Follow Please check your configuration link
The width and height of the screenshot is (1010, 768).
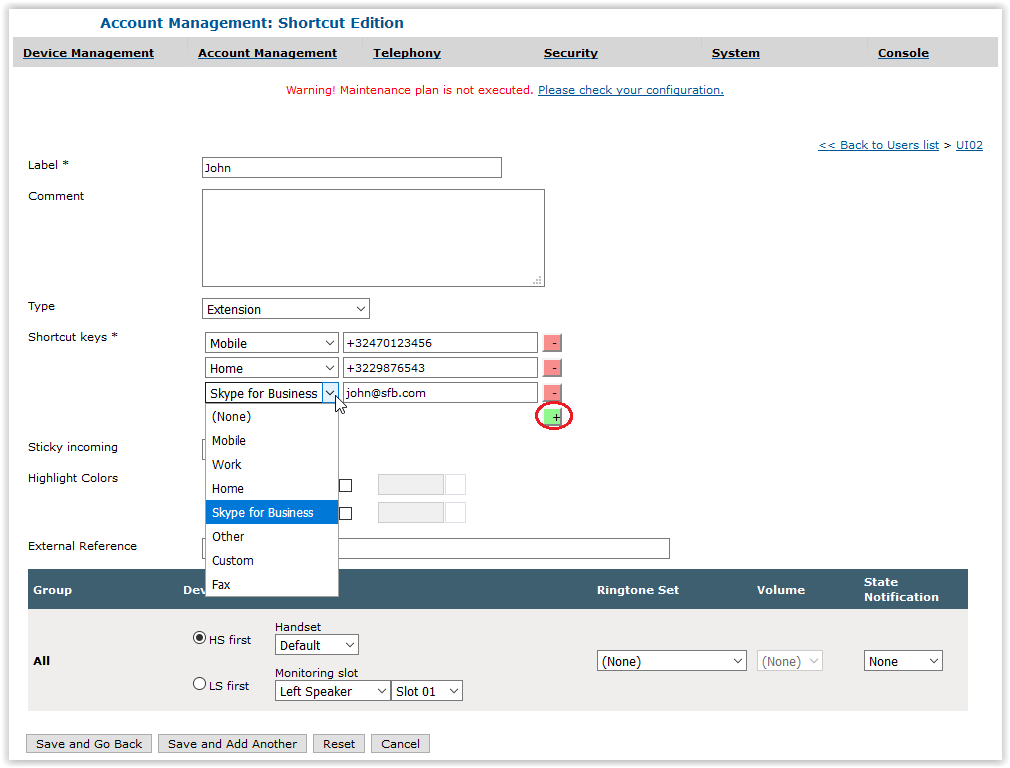pos(631,90)
